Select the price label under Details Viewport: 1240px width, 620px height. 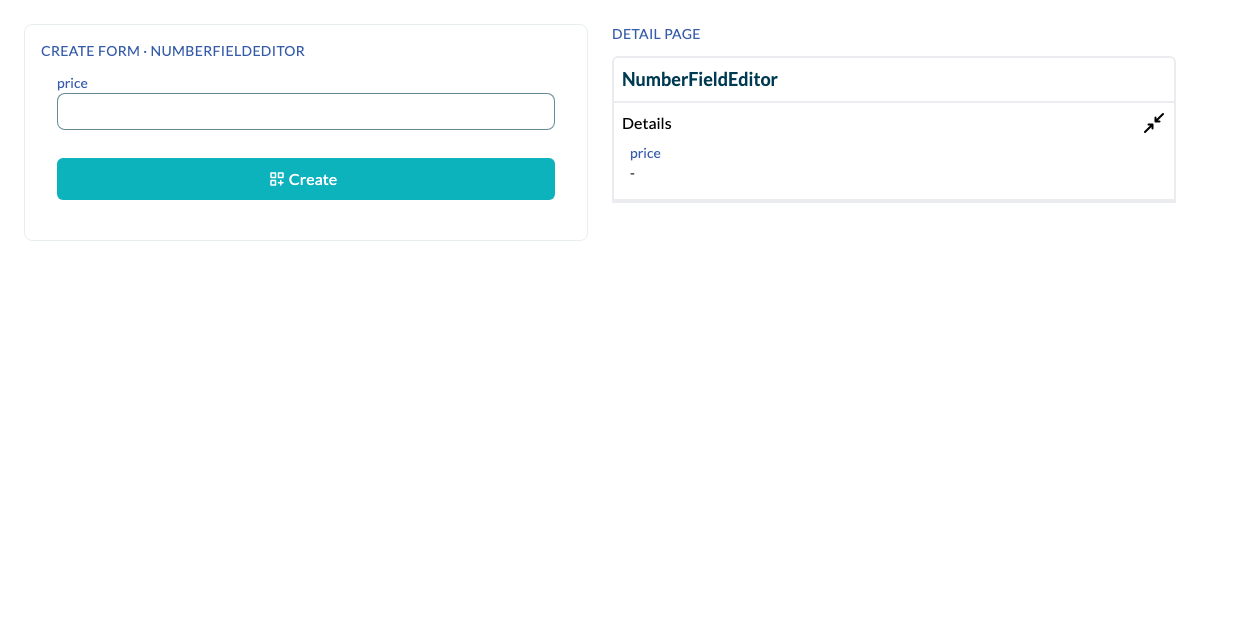tap(645, 153)
